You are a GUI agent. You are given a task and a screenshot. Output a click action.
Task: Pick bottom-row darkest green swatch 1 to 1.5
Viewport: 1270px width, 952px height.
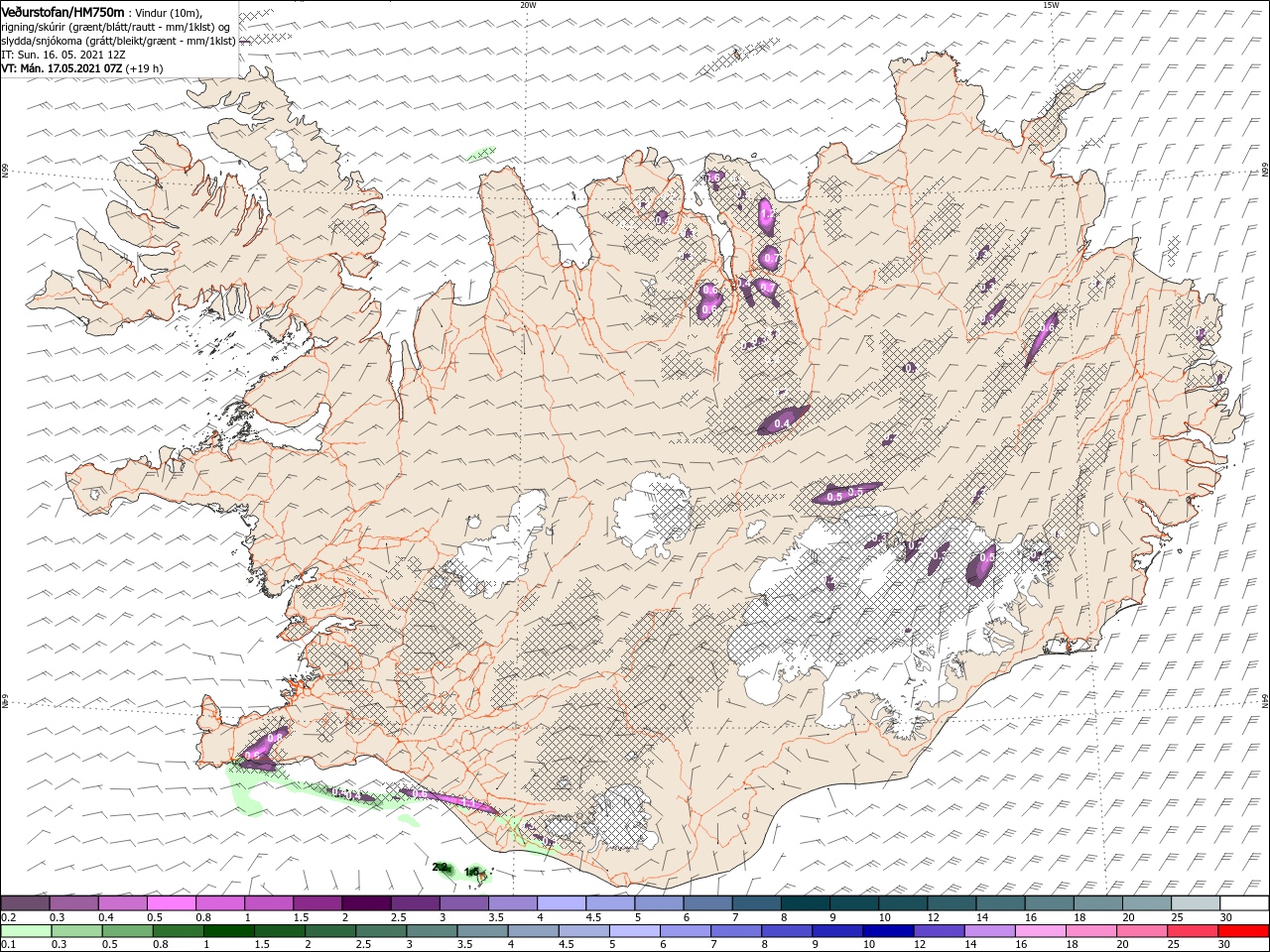click(230, 931)
